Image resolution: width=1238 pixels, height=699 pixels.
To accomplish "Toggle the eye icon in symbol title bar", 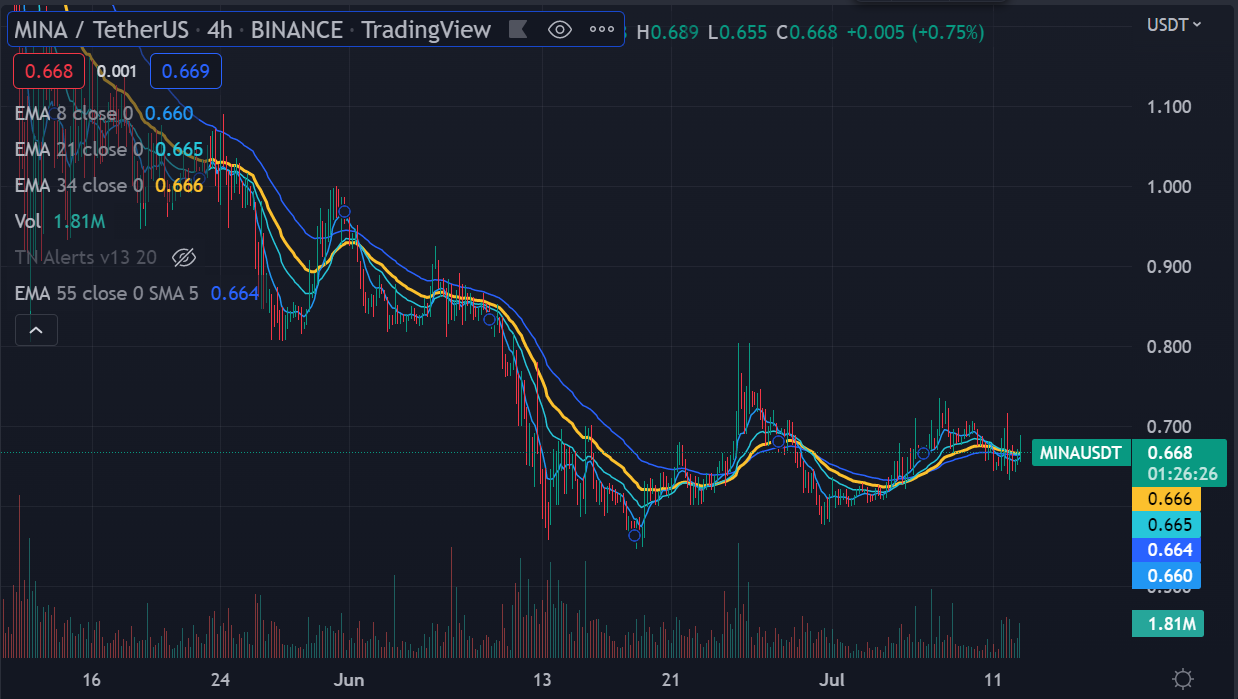I will [x=560, y=30].
